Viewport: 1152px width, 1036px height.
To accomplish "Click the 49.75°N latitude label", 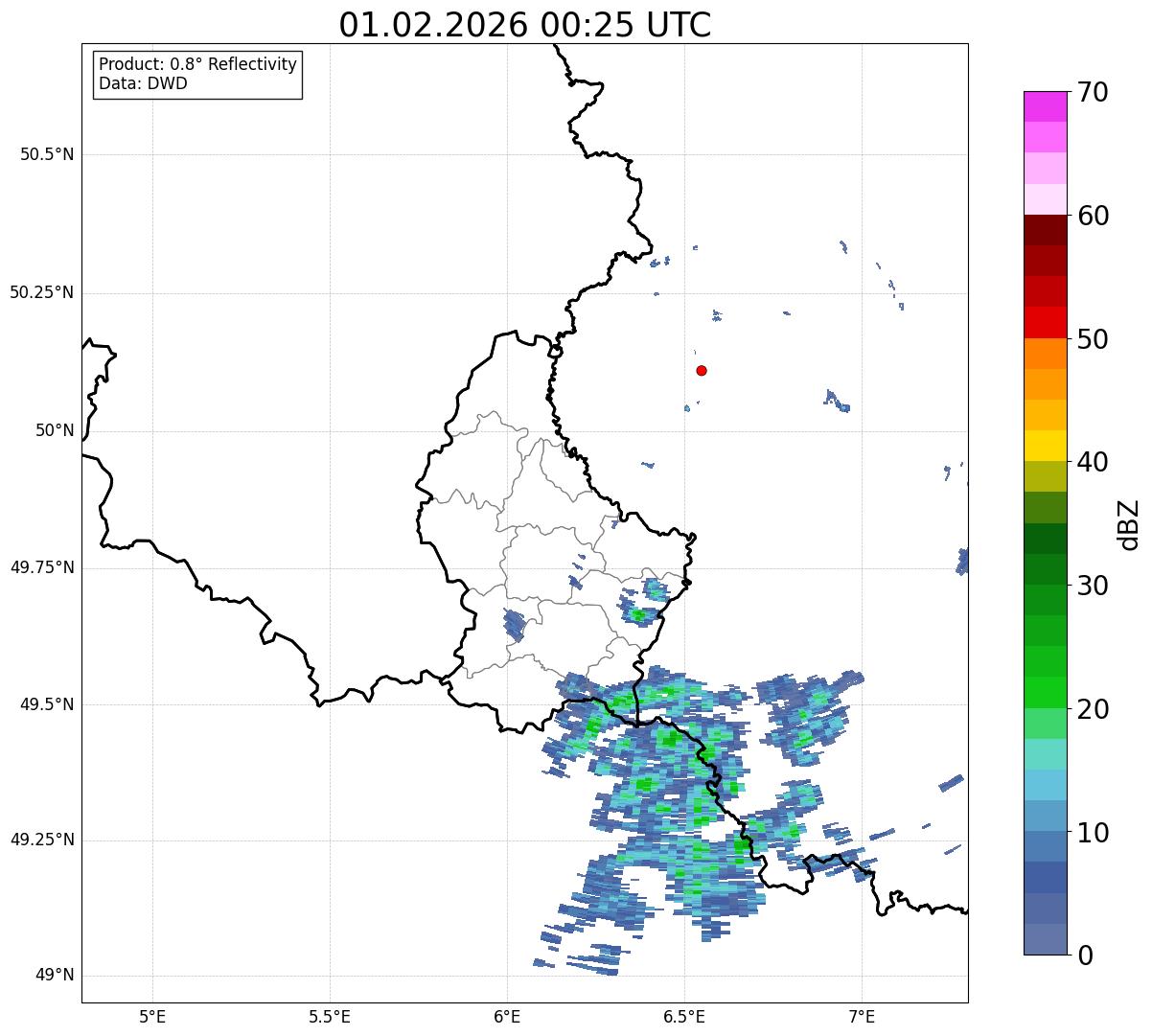I will coord(42,567).
